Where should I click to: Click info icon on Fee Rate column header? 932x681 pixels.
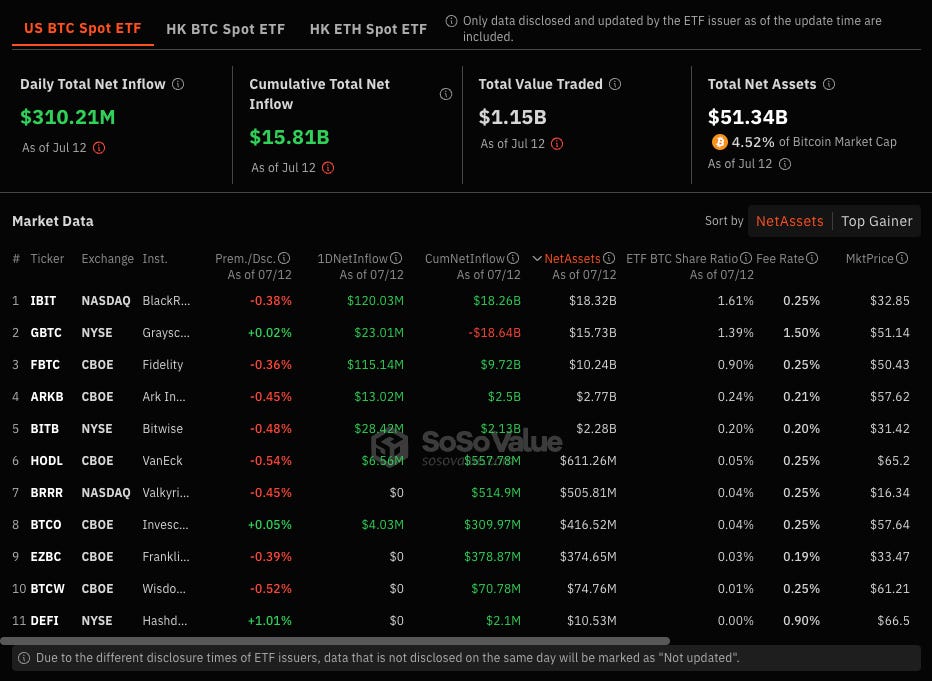click(x=813, y=258)
